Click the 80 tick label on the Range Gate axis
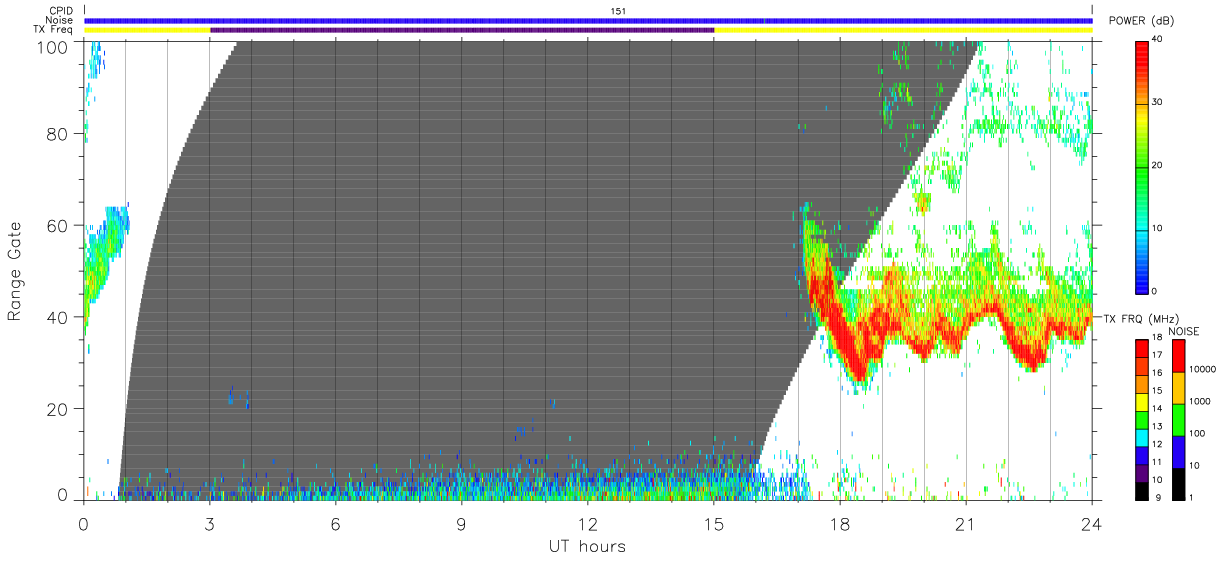This screenshot has width=1228, height=567. [57, 135]
